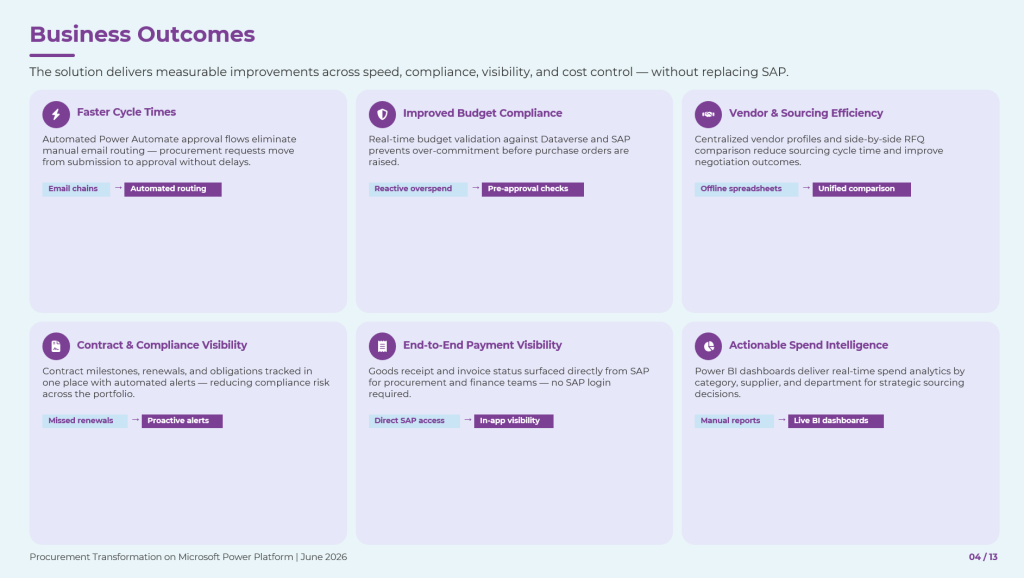1024x578 pixels.
Task: Click the pie chart Spend Intelligence icon
Action: coord(708,346)
